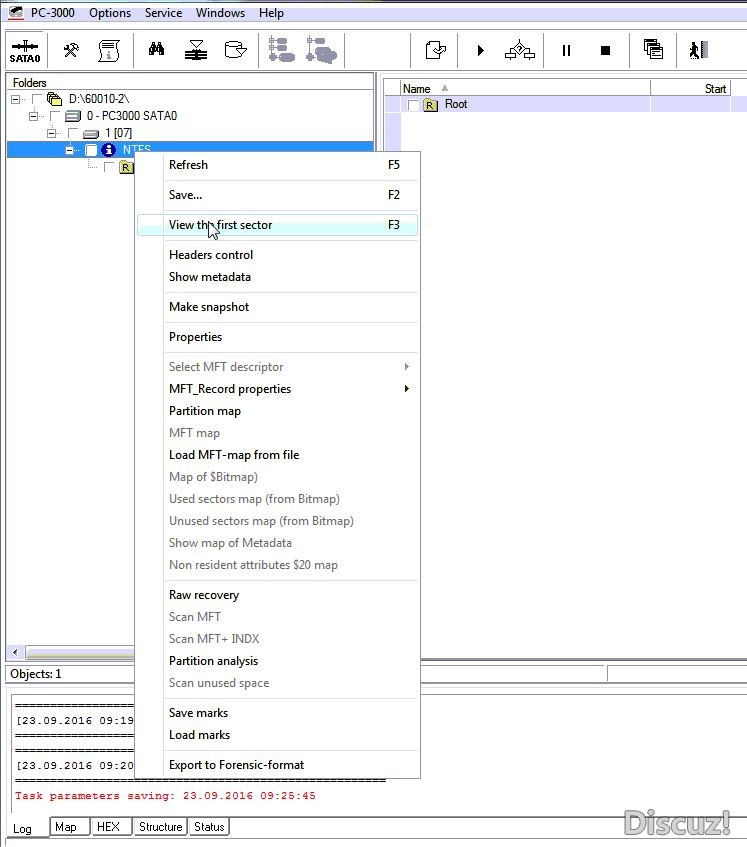
Task: Start the task with play button
Action: [x=480, y=50]
